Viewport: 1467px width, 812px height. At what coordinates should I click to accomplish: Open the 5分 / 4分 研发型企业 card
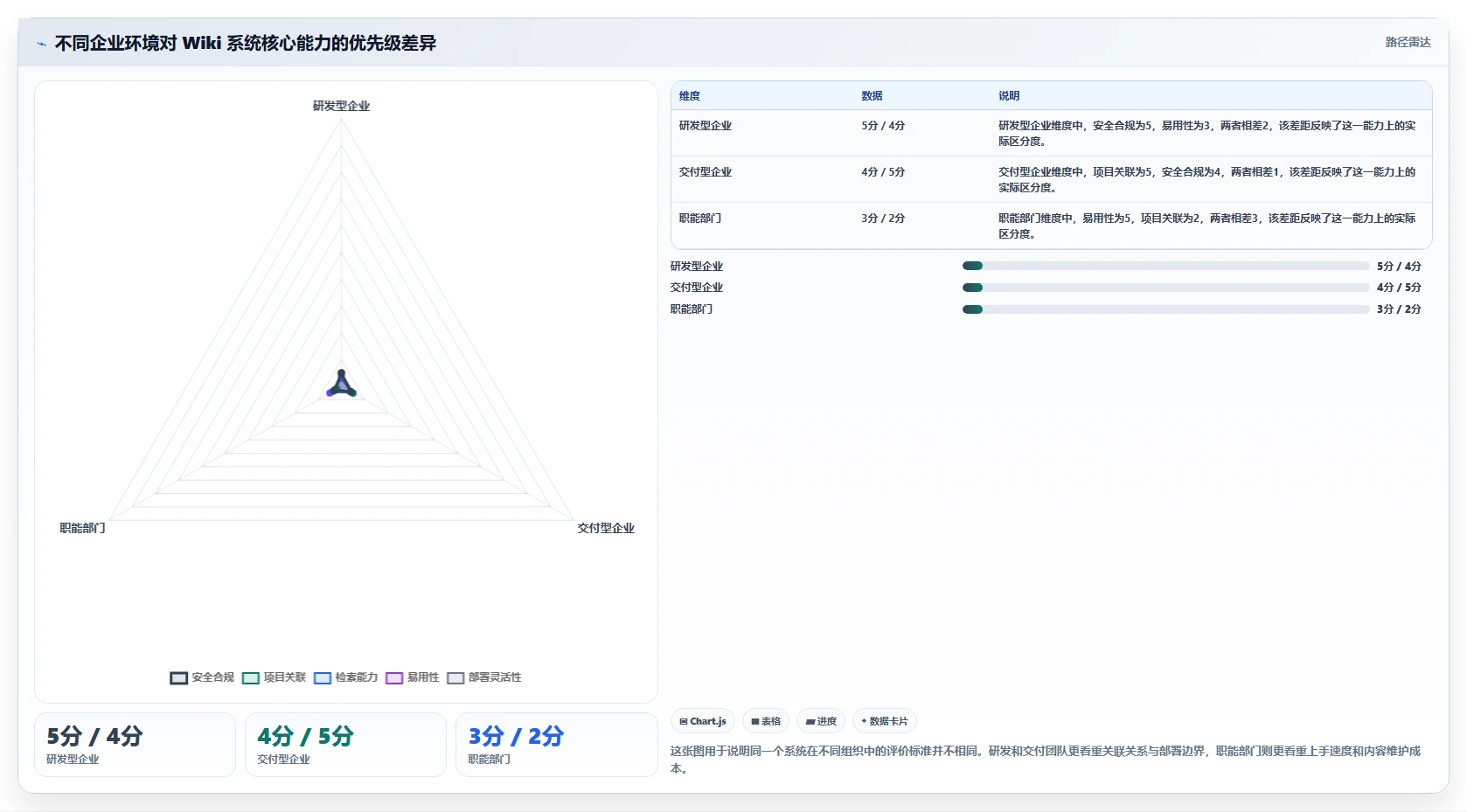click(135, 745)
